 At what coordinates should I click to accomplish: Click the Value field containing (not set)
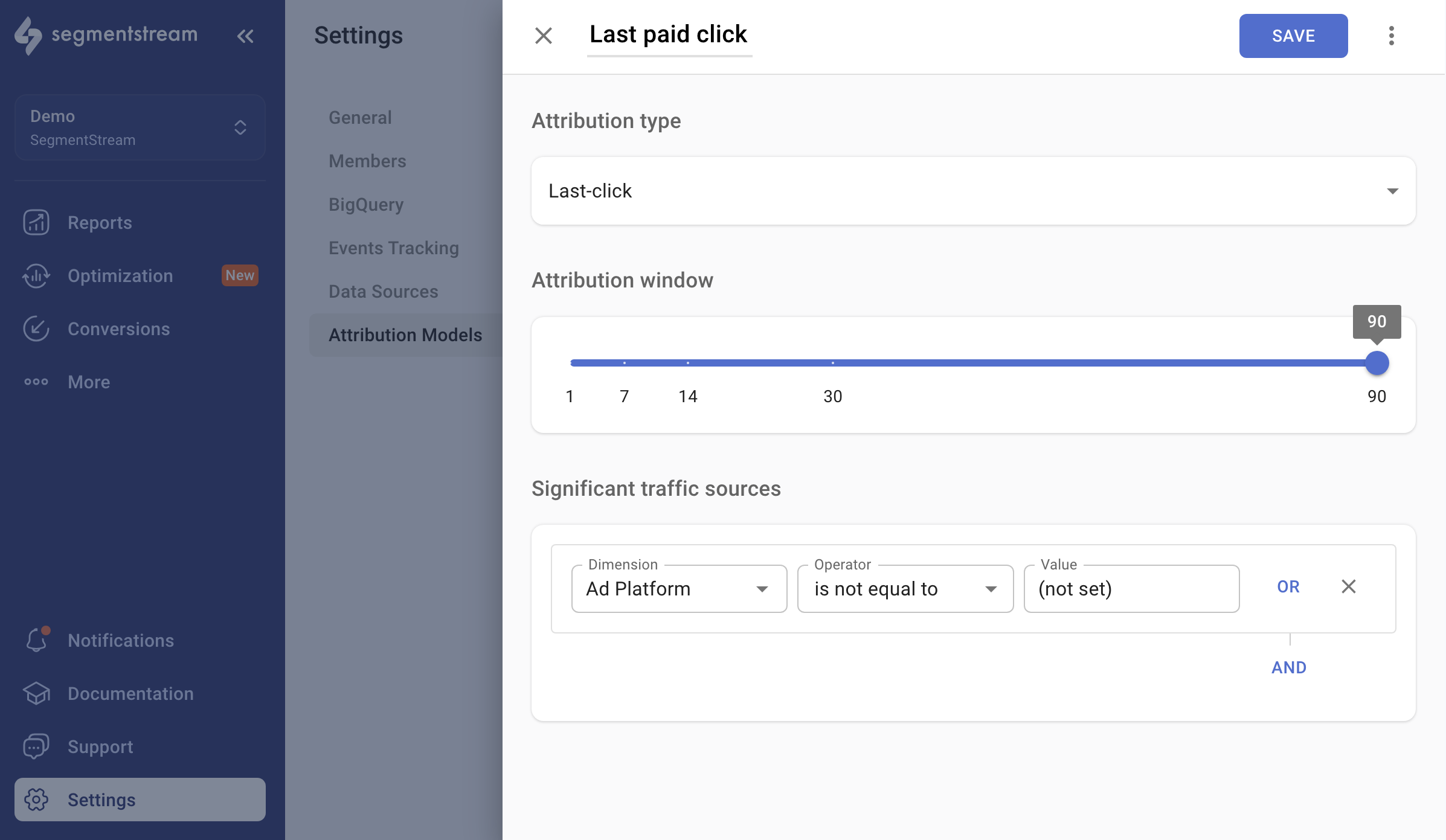(1131, 589)
